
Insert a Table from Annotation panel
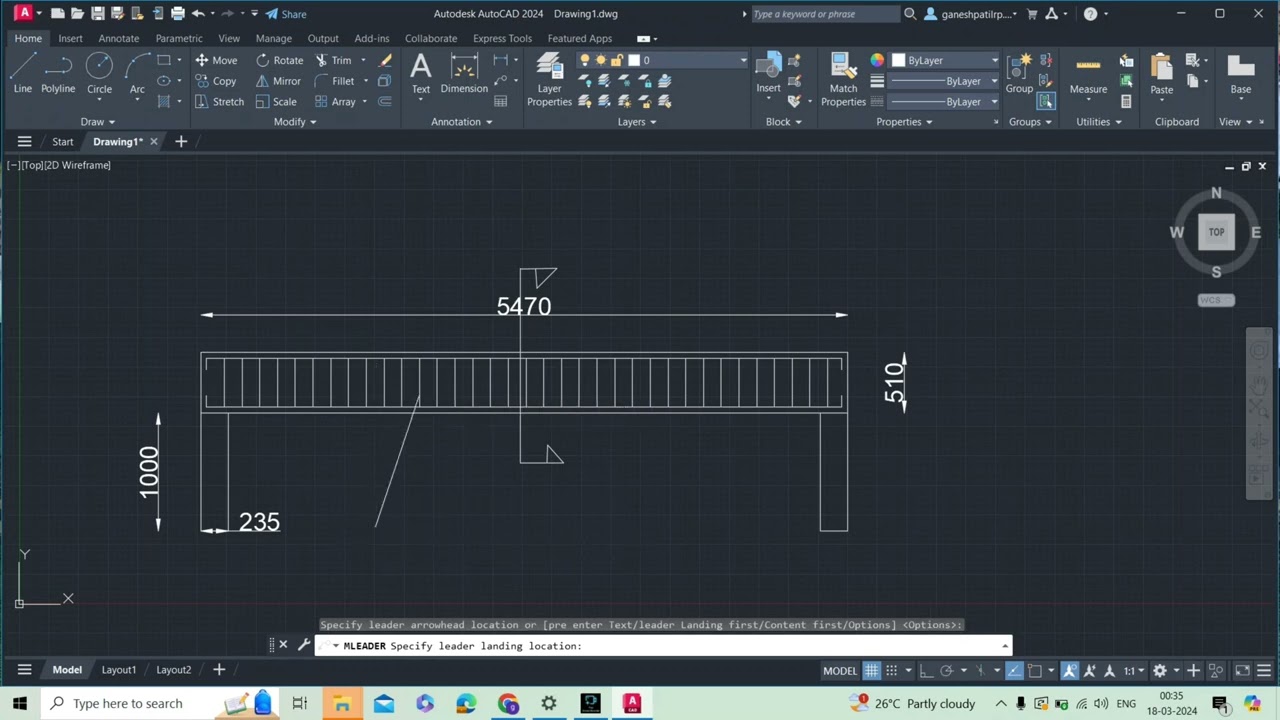coord(500,101)
